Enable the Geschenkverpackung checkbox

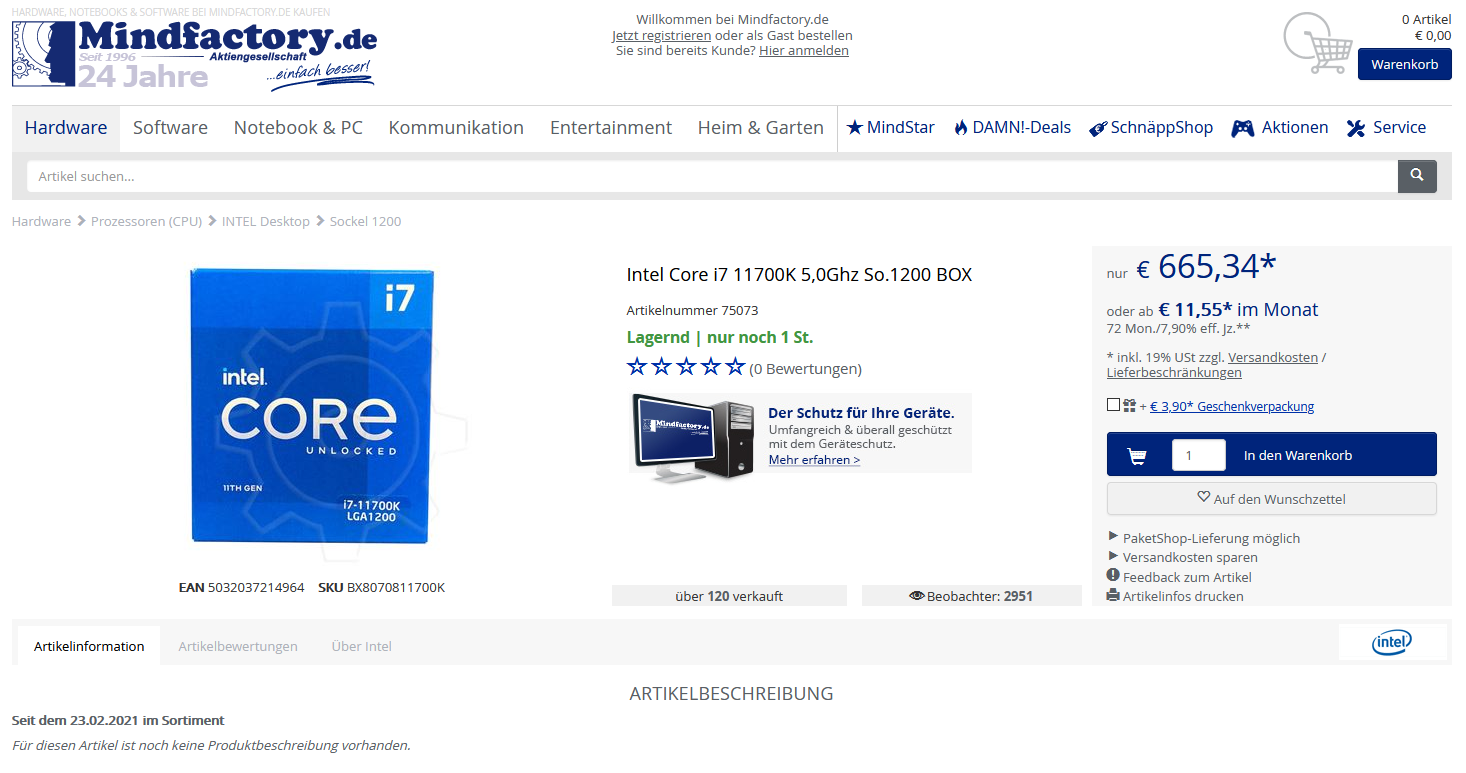(x=1113, y=405)
